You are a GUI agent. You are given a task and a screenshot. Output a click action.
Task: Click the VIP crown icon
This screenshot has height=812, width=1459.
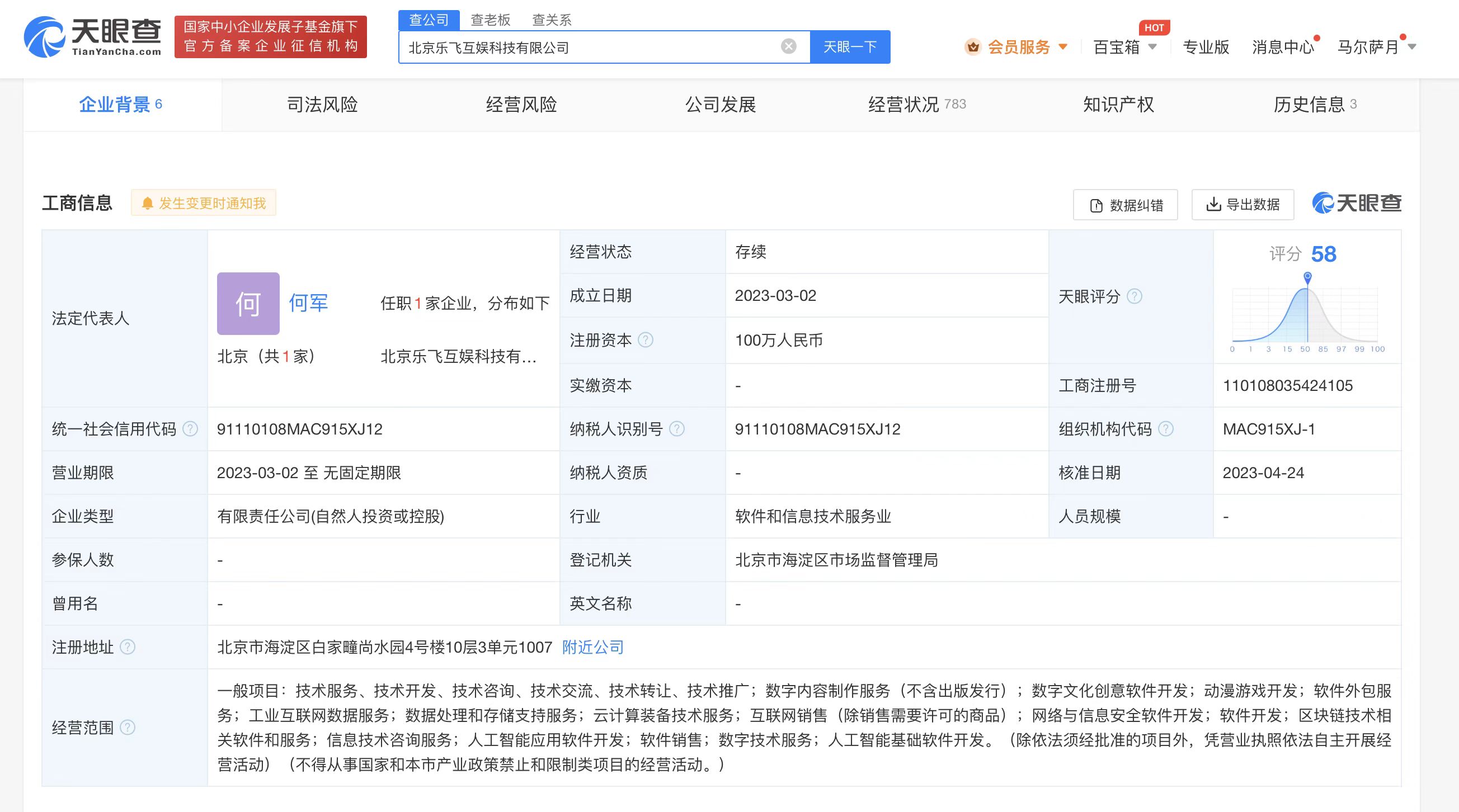coord(973,47)
